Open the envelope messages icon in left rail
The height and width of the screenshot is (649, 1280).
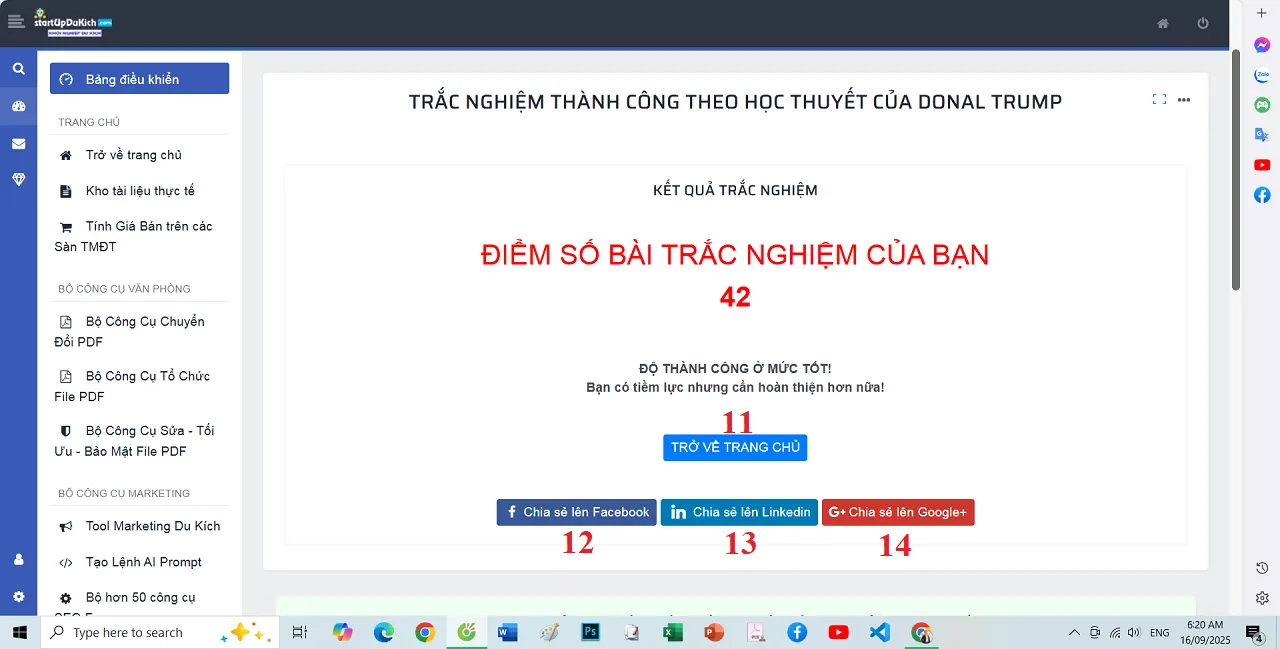point(18,143)
